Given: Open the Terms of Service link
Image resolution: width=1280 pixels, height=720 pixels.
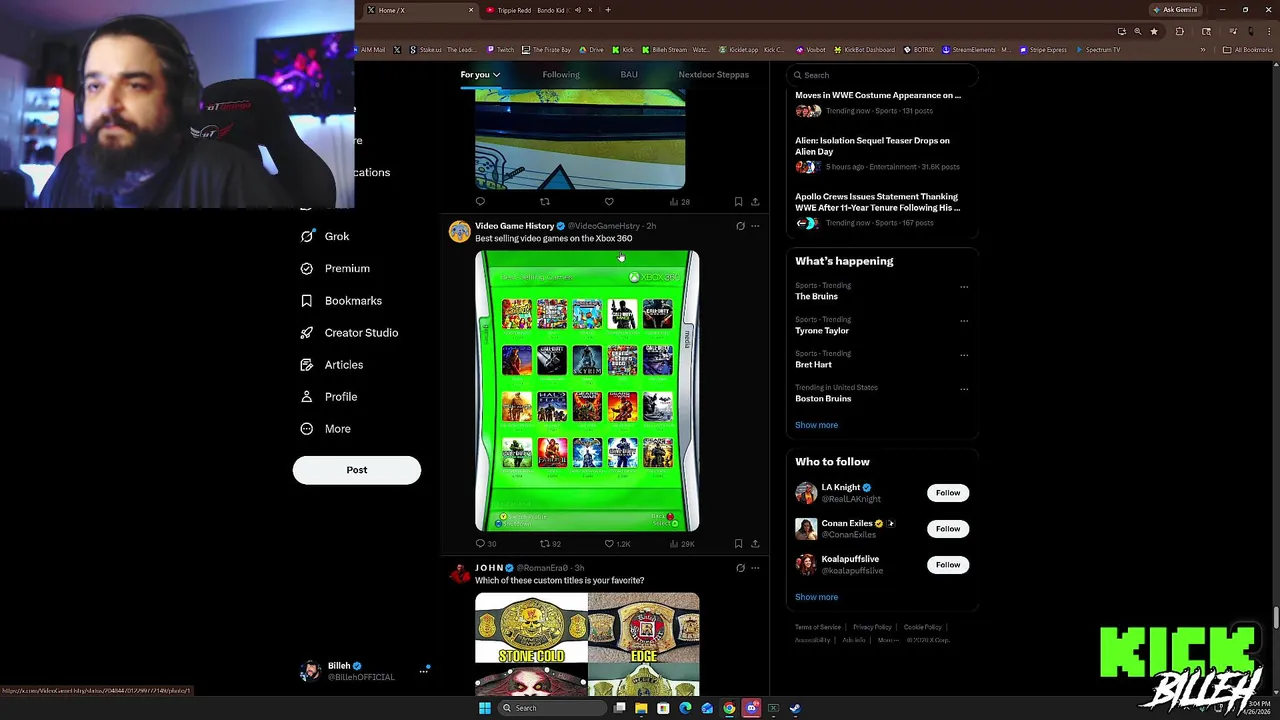Looking at the screenshot, I should click(x=818, y=627).
